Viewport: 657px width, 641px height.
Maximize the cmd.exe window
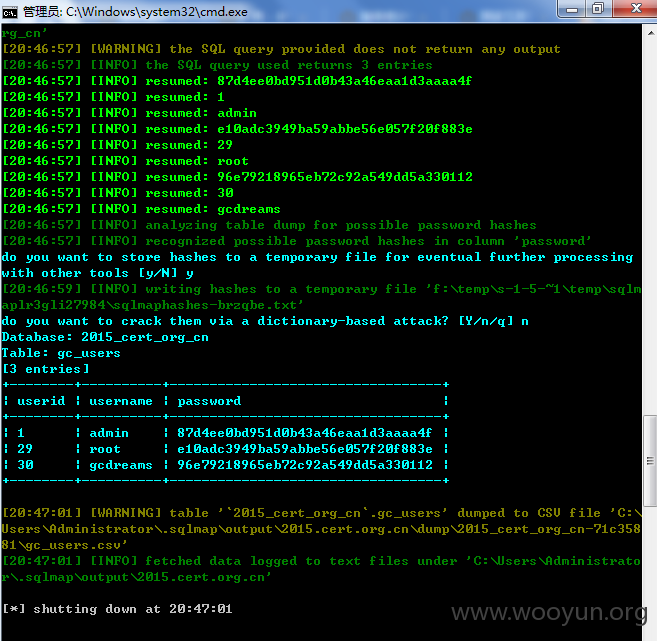[598, 9]
